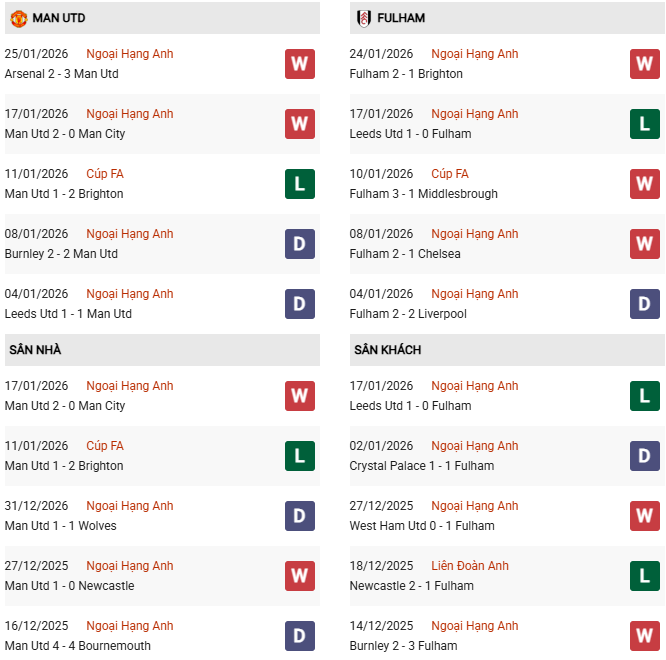Select the SÂN NHÀ section header

tap(36, 350)
